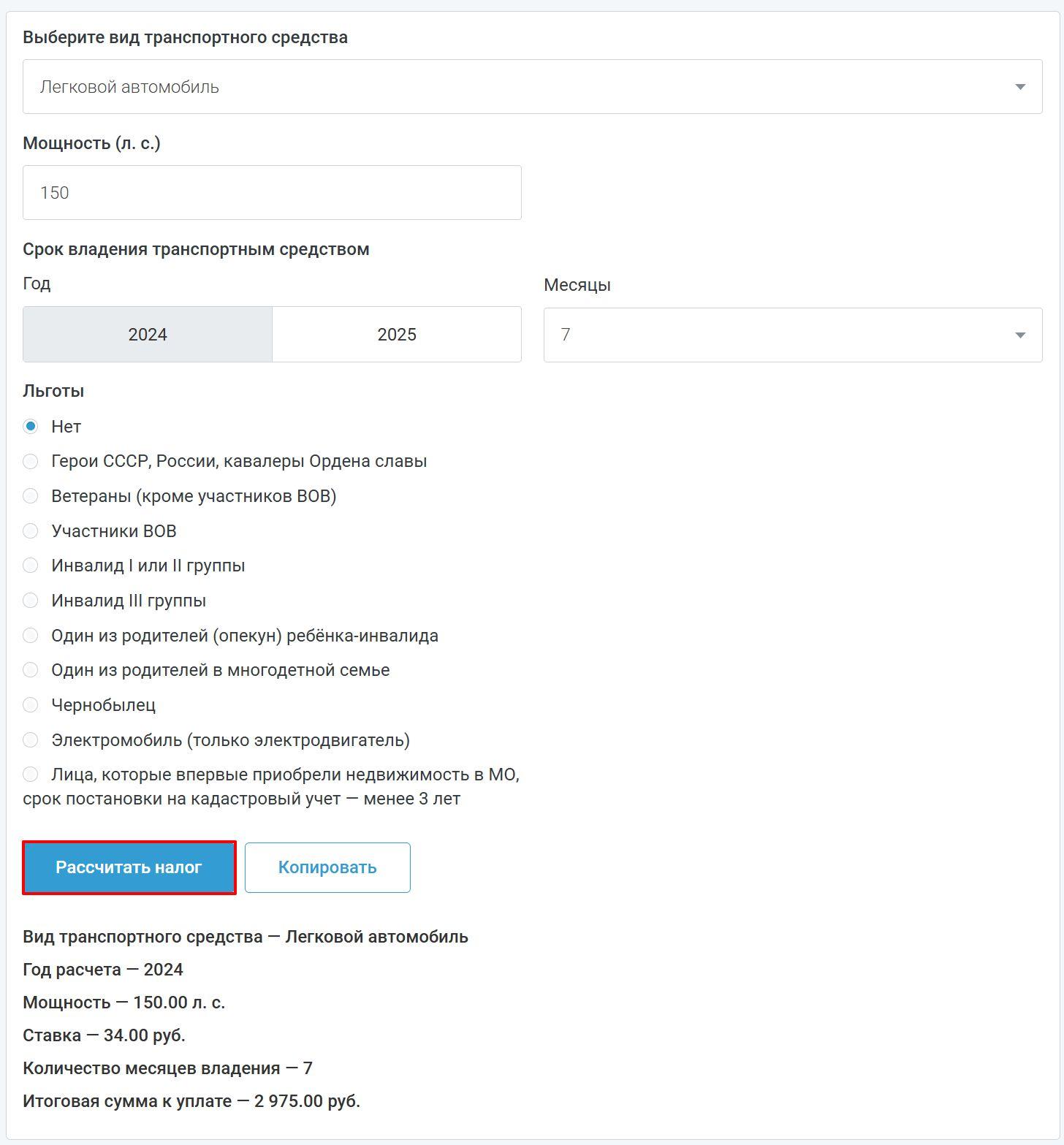Choose the 'Электромобиль' benefit option
The height and width of the screenshot is (1145, 1064).
pos(31,740)
